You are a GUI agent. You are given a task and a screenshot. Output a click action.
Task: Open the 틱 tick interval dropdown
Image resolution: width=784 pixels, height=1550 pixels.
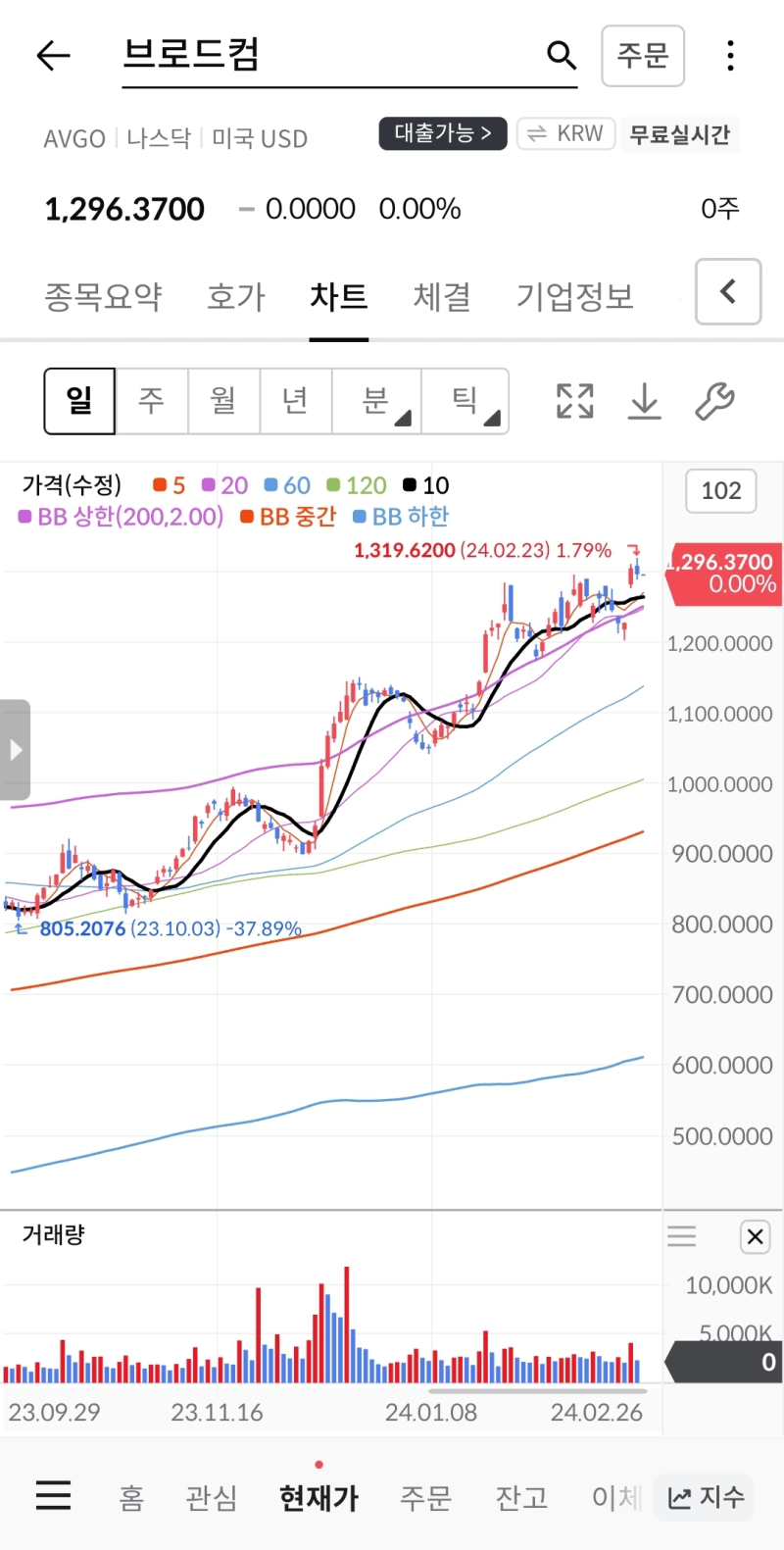click(x=465, y=400)
